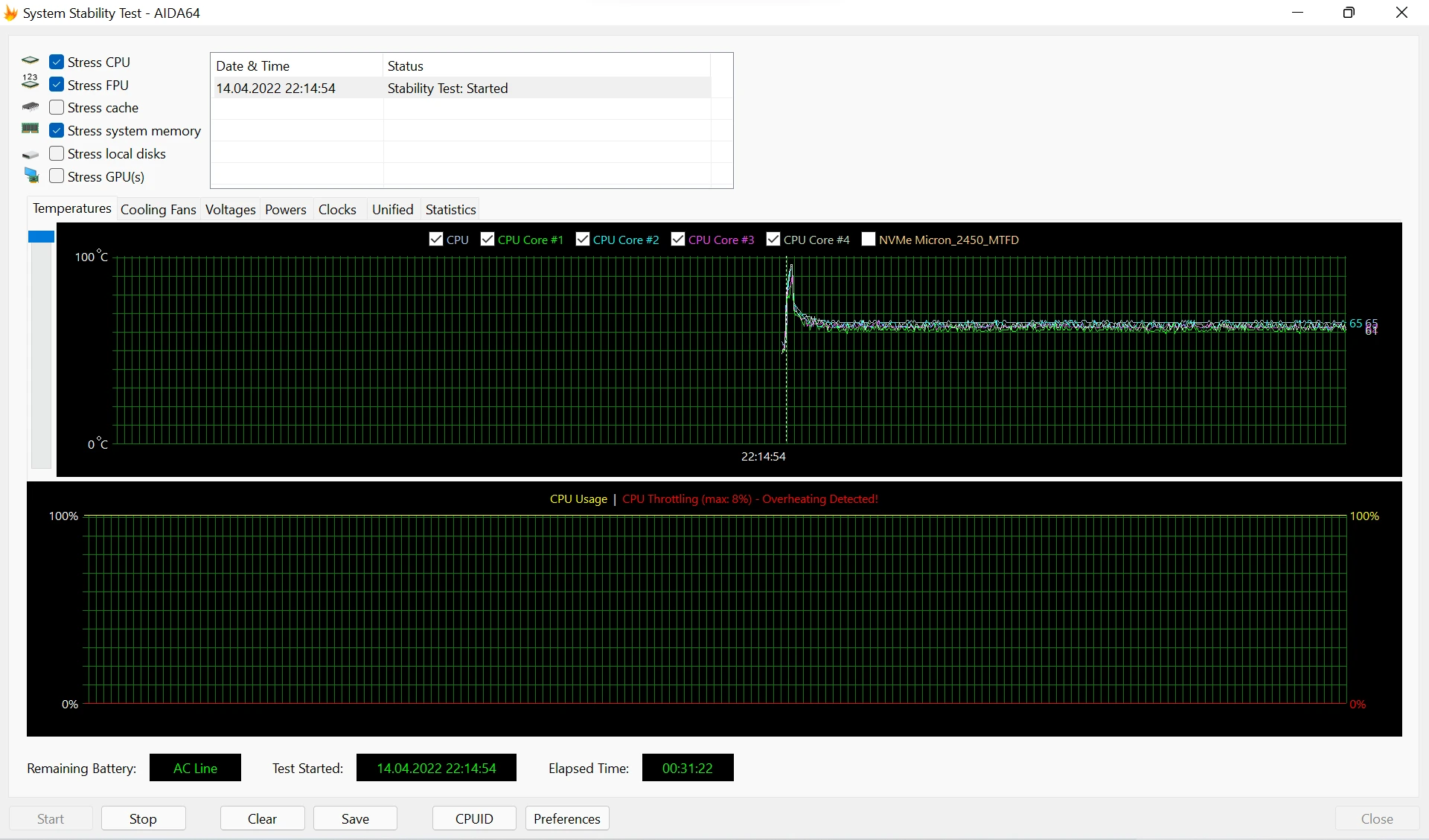Click the Clear button
1429x840 pixels.
click(262, 818)
